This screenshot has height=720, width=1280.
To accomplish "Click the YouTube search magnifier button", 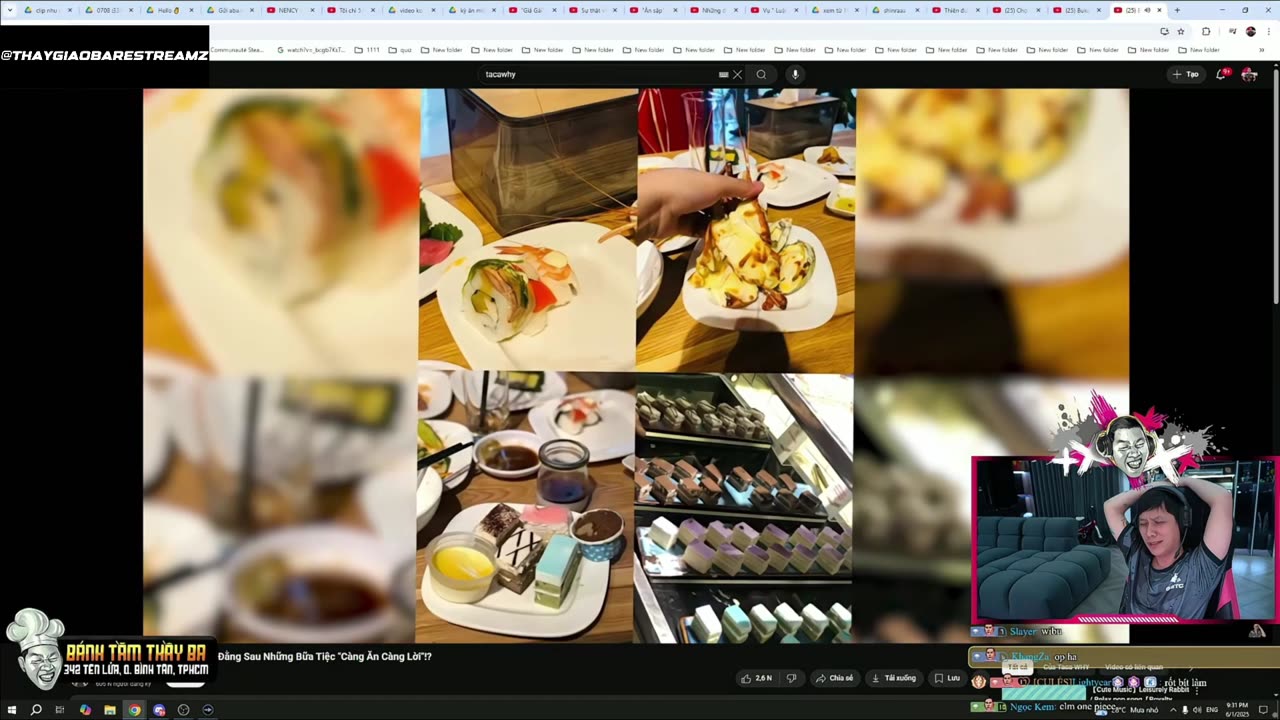I will 761,74.
